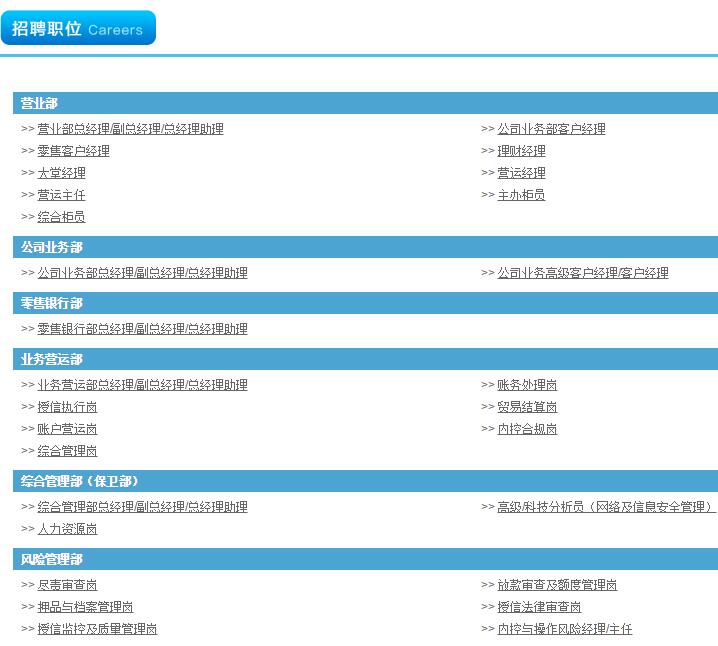Click the 招聘职位 Careers header tab
This screenshot has width=718, height=646.
click(x=78, y=29)
